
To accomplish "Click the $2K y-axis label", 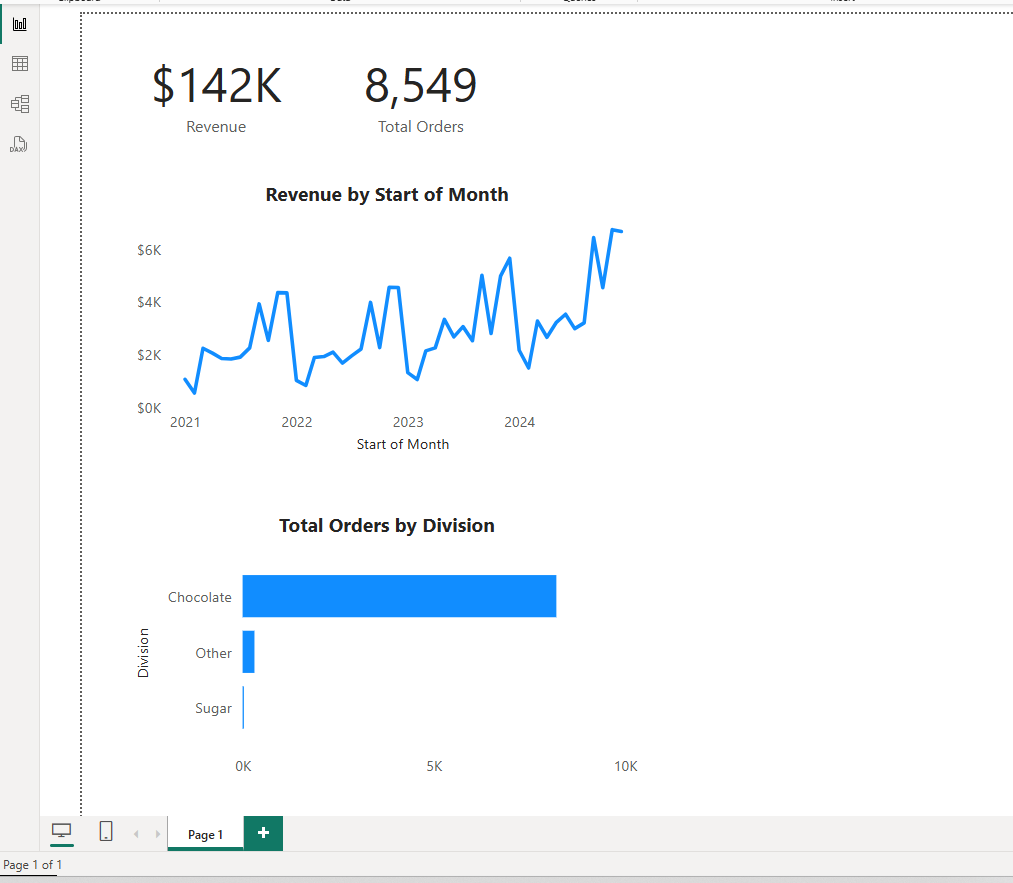I will (149, 355).
